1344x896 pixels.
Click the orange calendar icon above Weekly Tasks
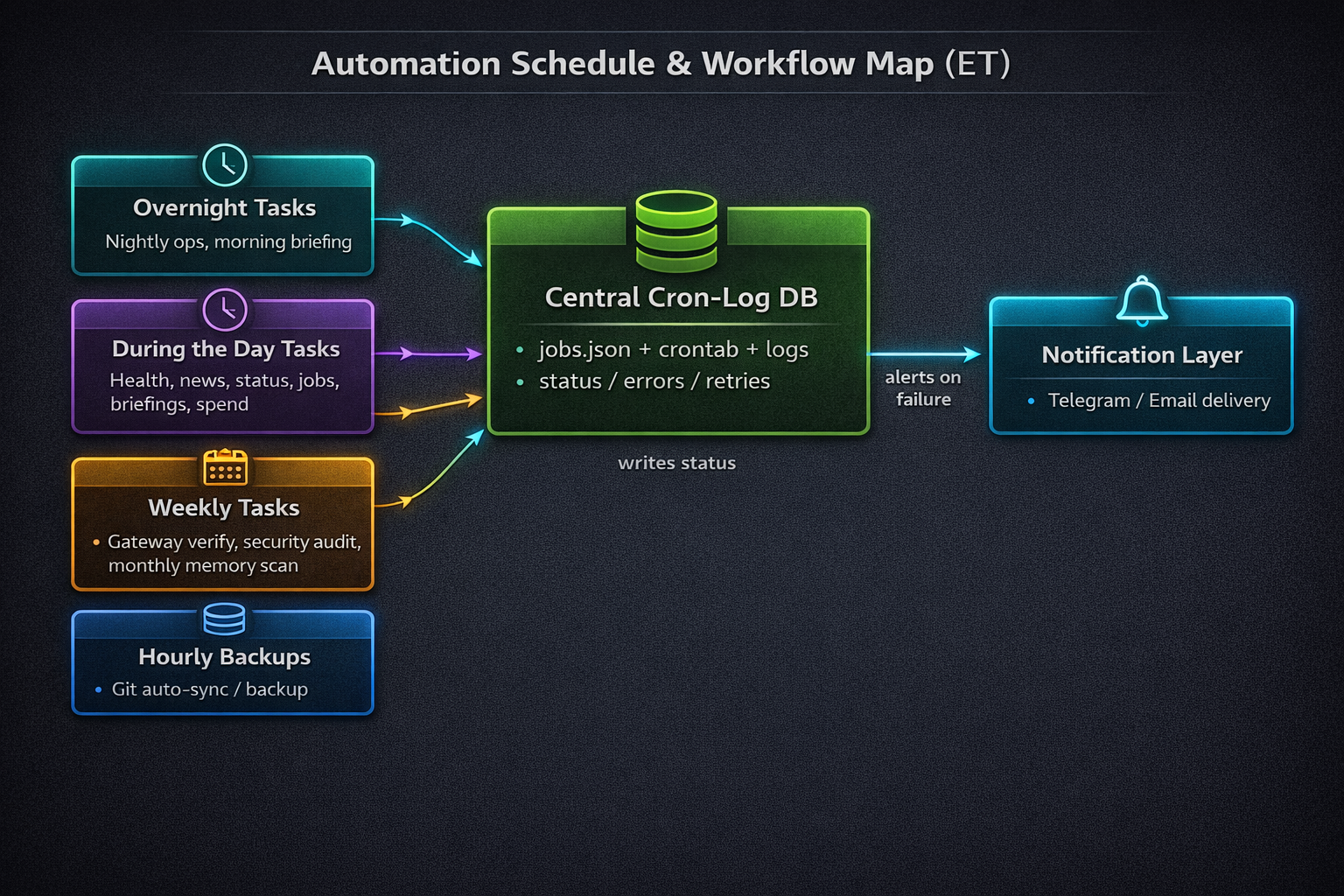[226, 467]
